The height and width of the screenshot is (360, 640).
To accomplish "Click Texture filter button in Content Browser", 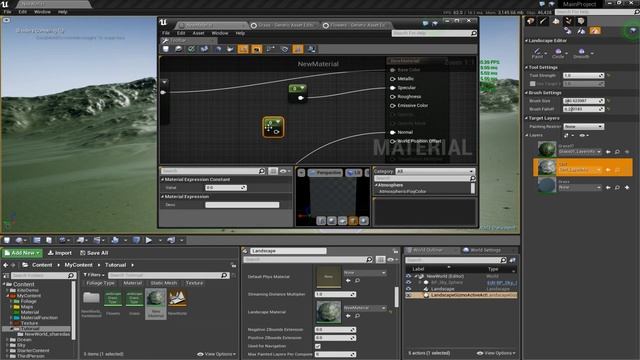I will pos(194,283).
